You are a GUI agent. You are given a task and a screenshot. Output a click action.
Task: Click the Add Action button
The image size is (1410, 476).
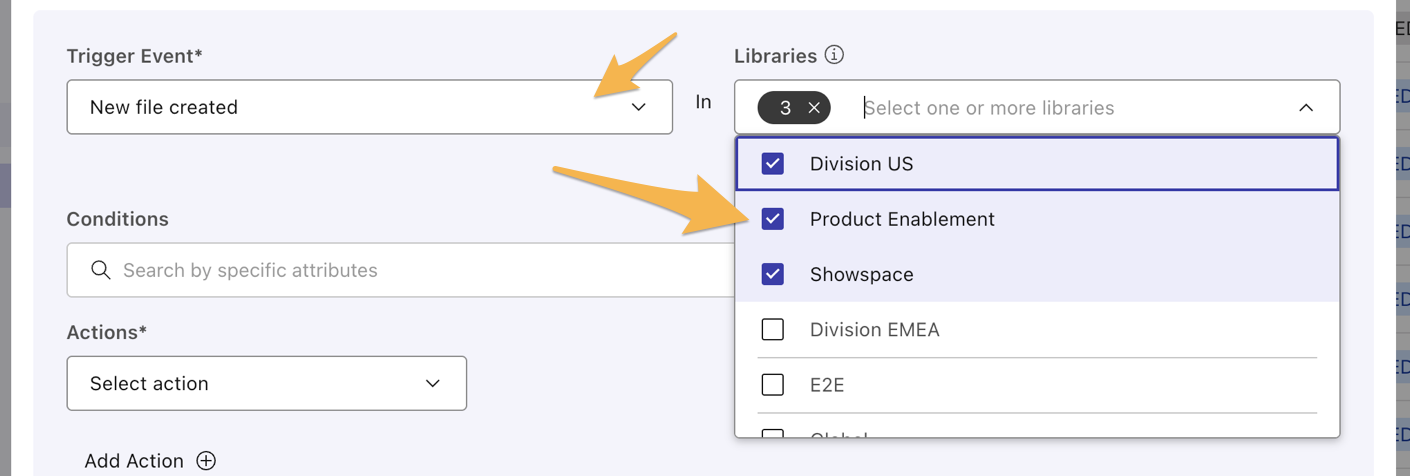point(150,461)
